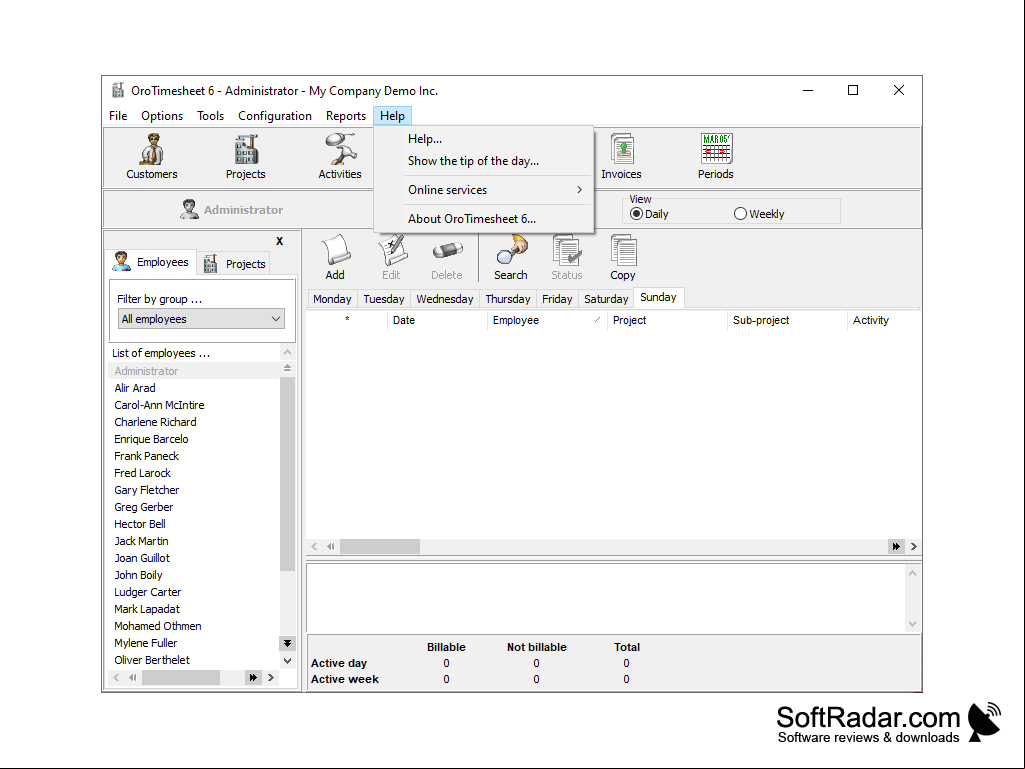Expand the Online services submenu
Image resolution: width=1025 pixels, height=769 pixels.
pyautogui.click(x=497, y=190)
